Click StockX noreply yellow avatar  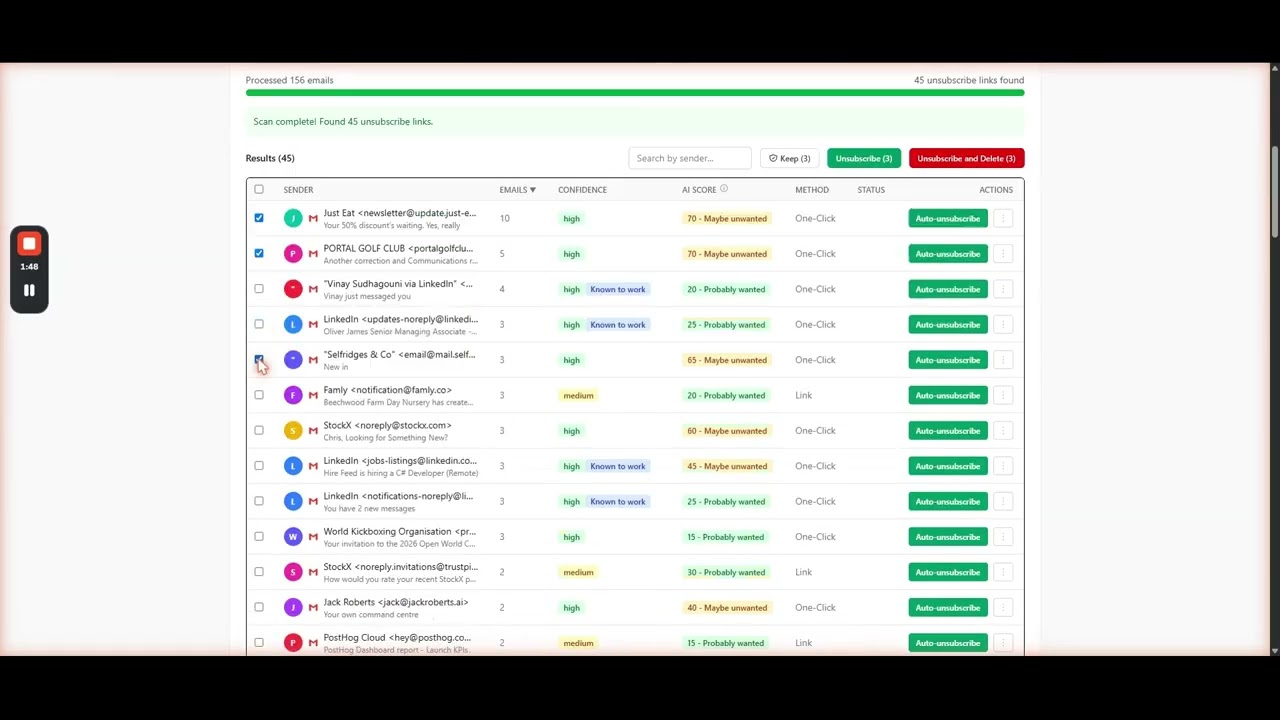point(292,431)
